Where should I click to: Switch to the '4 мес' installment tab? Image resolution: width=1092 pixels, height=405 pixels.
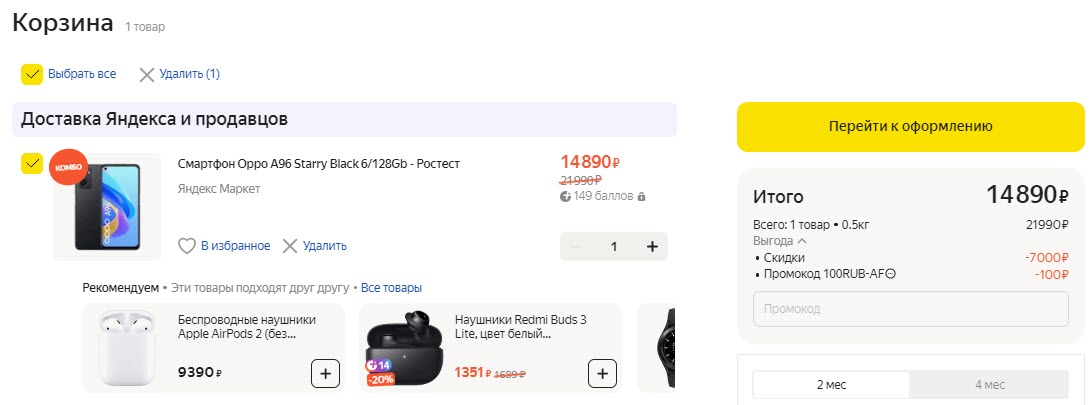[988, 385]
